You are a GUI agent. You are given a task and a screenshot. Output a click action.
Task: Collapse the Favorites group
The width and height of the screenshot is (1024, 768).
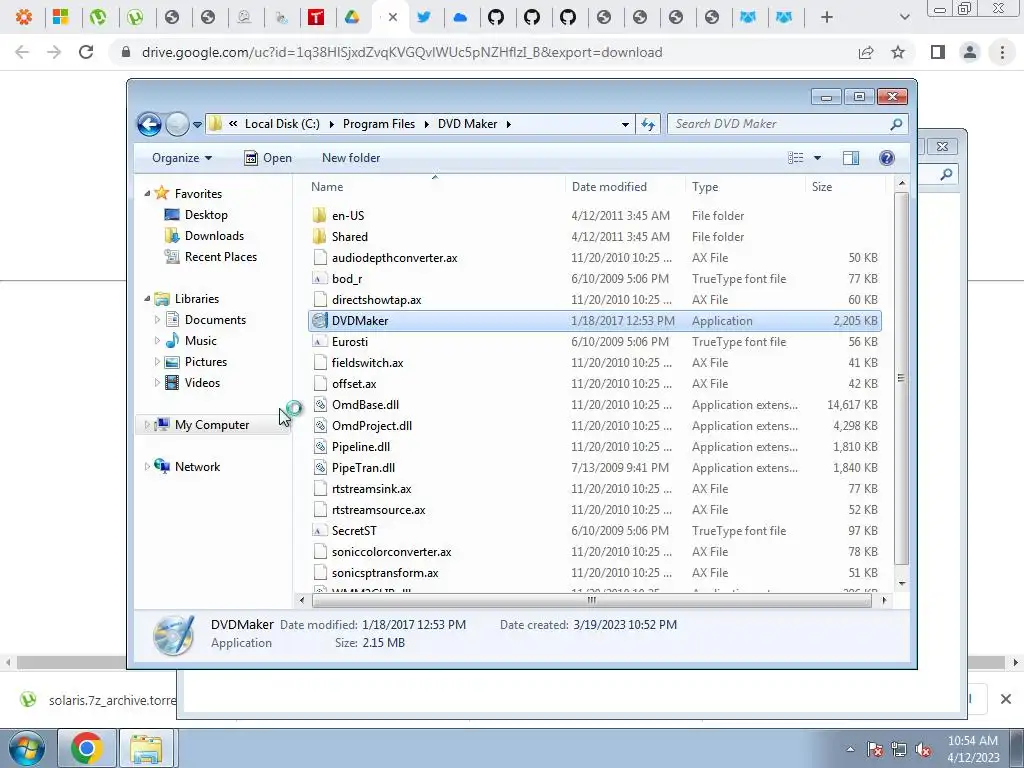(x=147, y=194)
